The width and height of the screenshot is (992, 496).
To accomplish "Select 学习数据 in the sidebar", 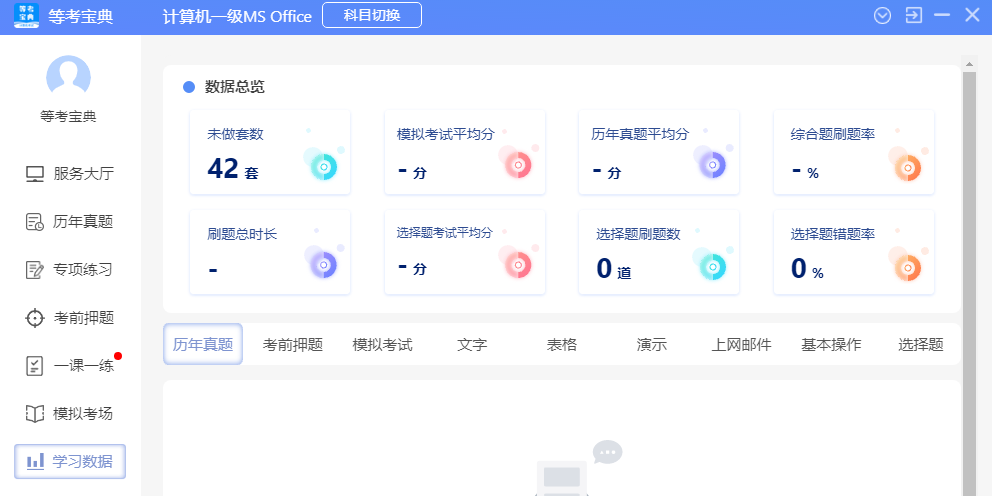I will tap(70, 461).
